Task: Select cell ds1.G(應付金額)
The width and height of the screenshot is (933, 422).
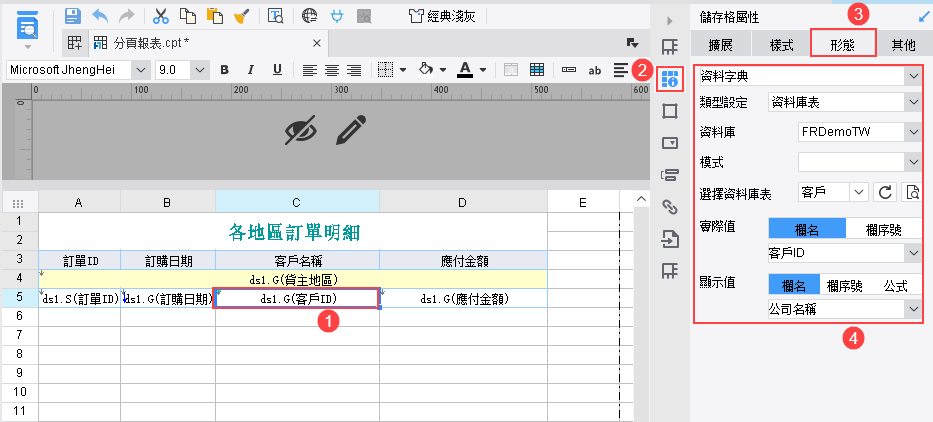Action: (x=464, y=299)
